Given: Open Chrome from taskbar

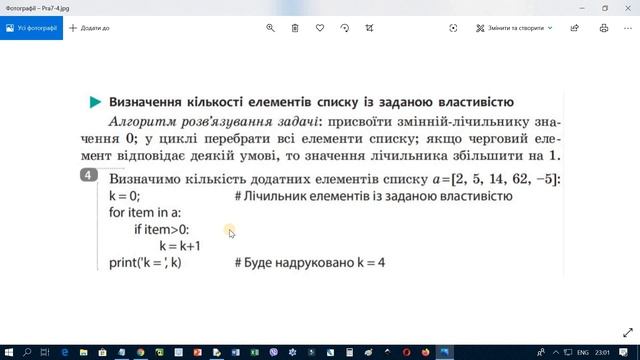Looking at the screenshot, I should pyautogui.click(x=141, y=352).
